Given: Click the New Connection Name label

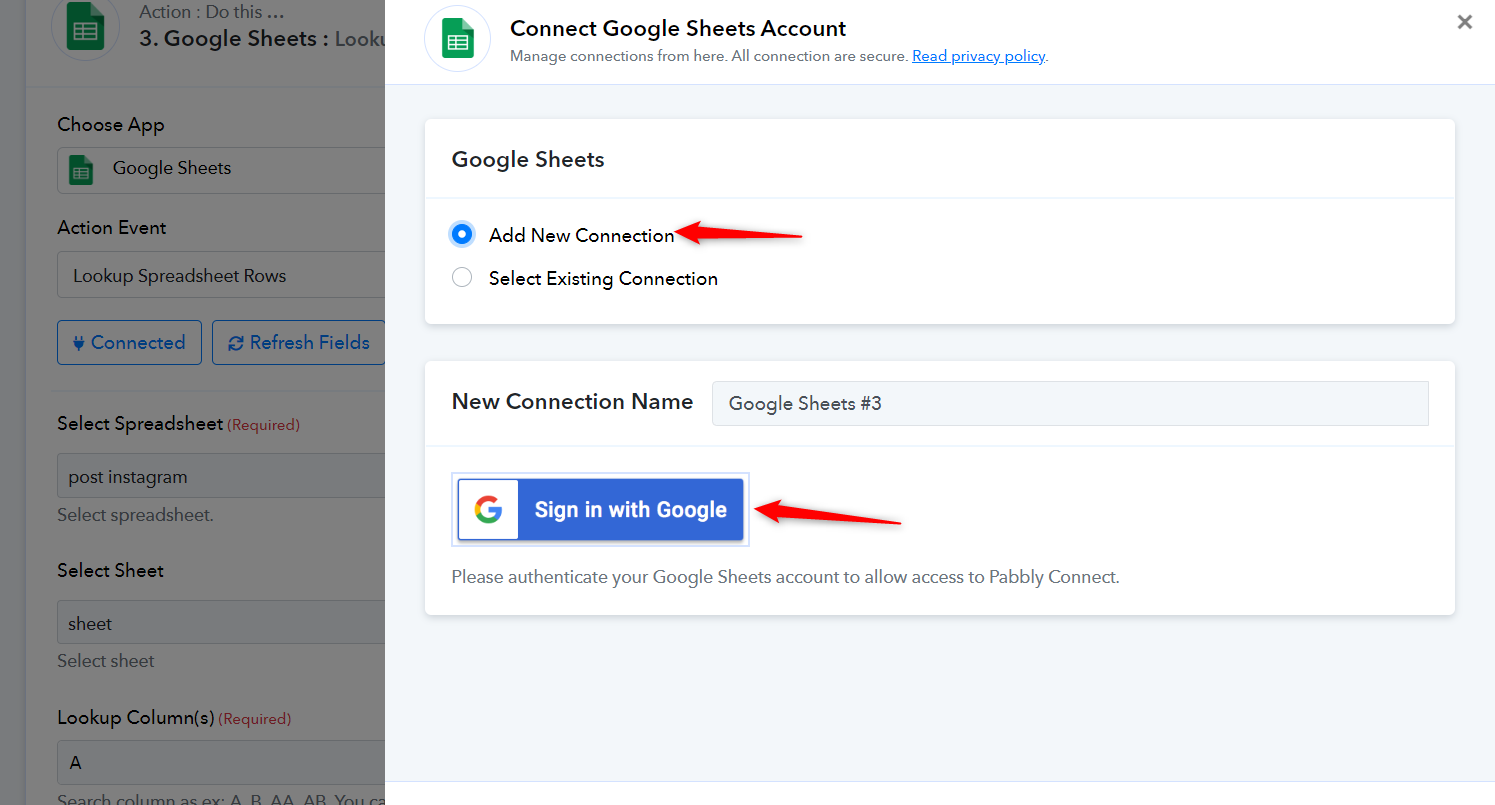Looking at the screenshot, I should pyautogui.click(x=572, y=402).
